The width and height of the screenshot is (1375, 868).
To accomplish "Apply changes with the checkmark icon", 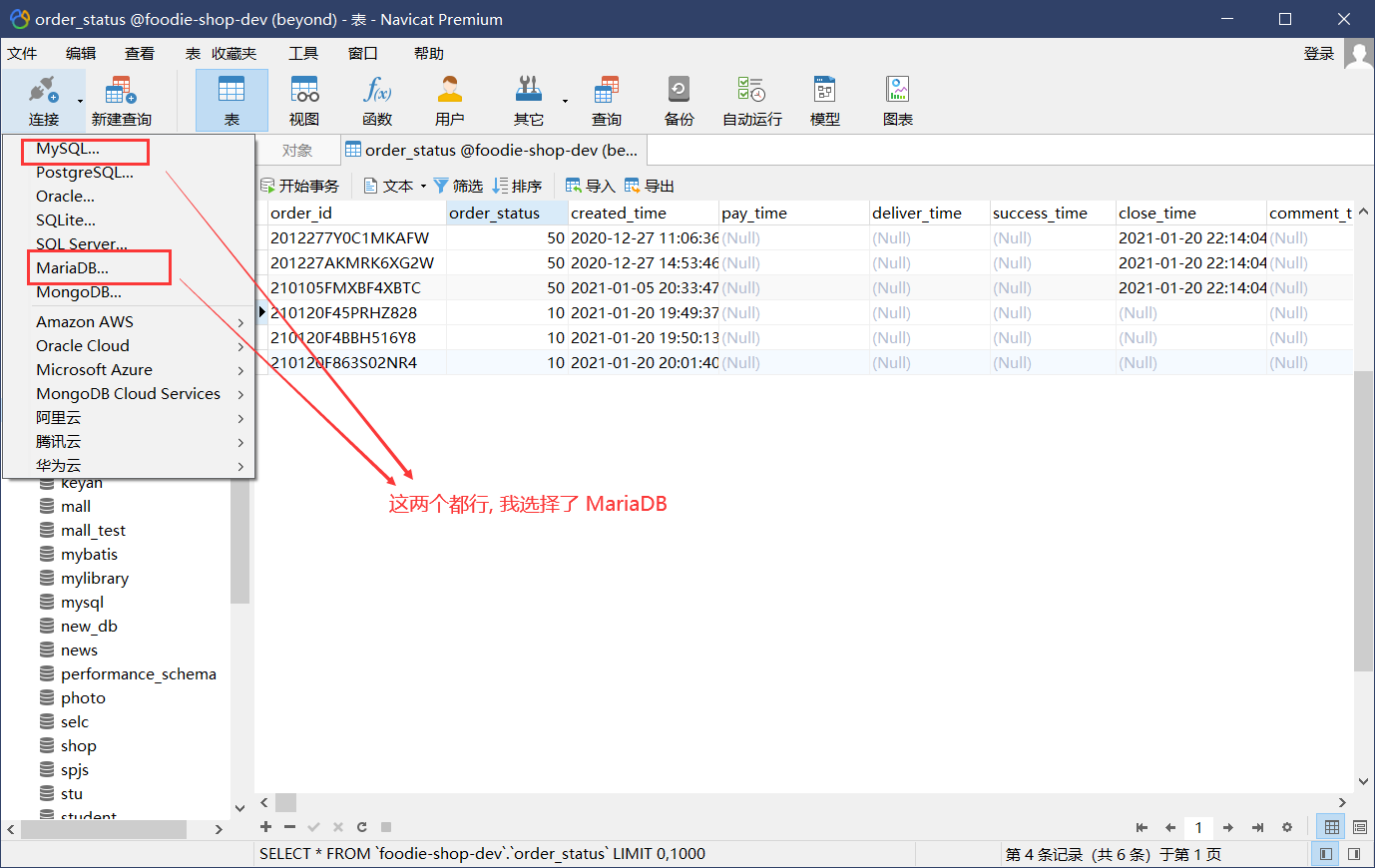I will click(x=313, y=827).
